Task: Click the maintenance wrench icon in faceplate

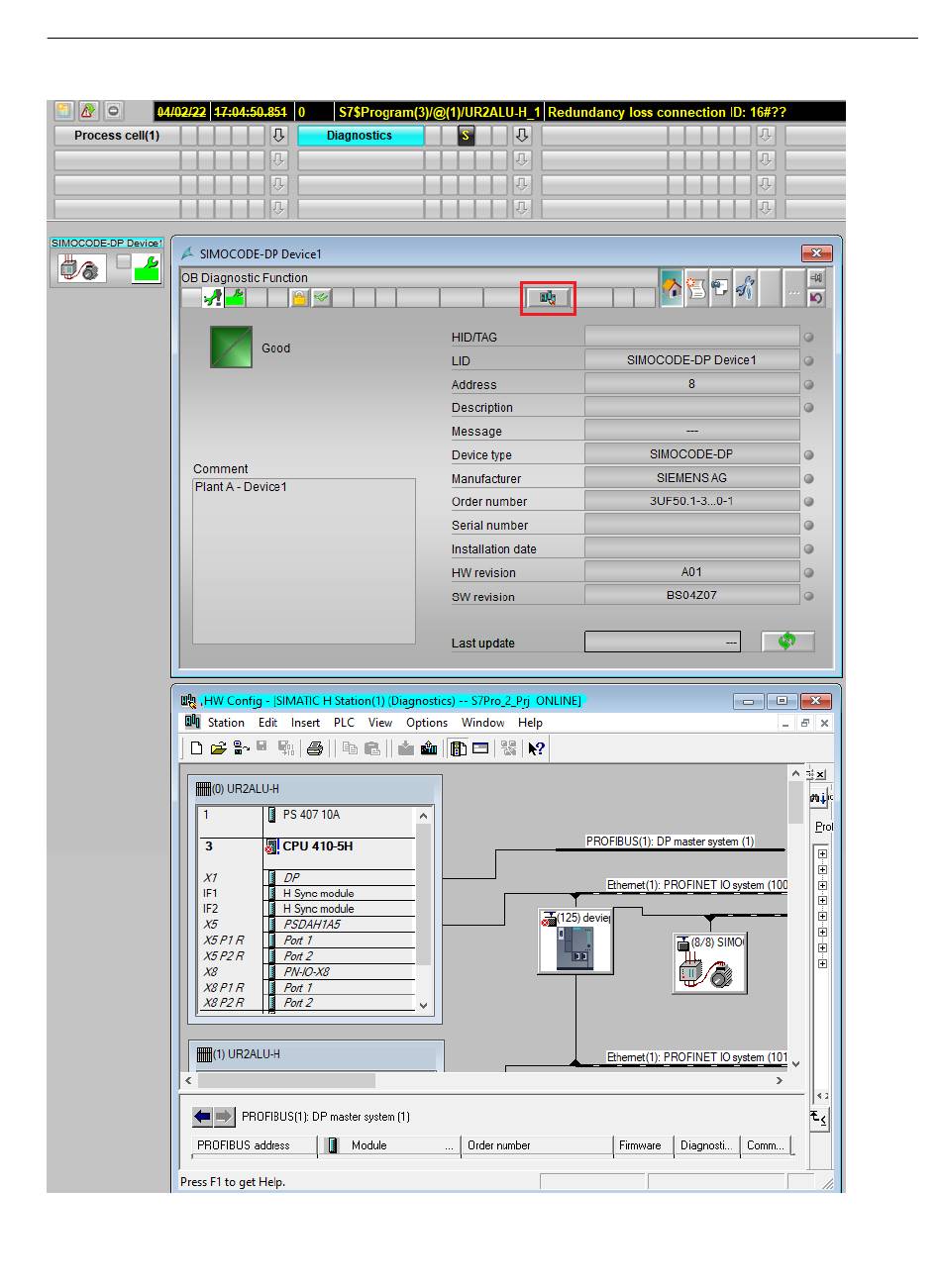Action: click(x=746, y=288)
